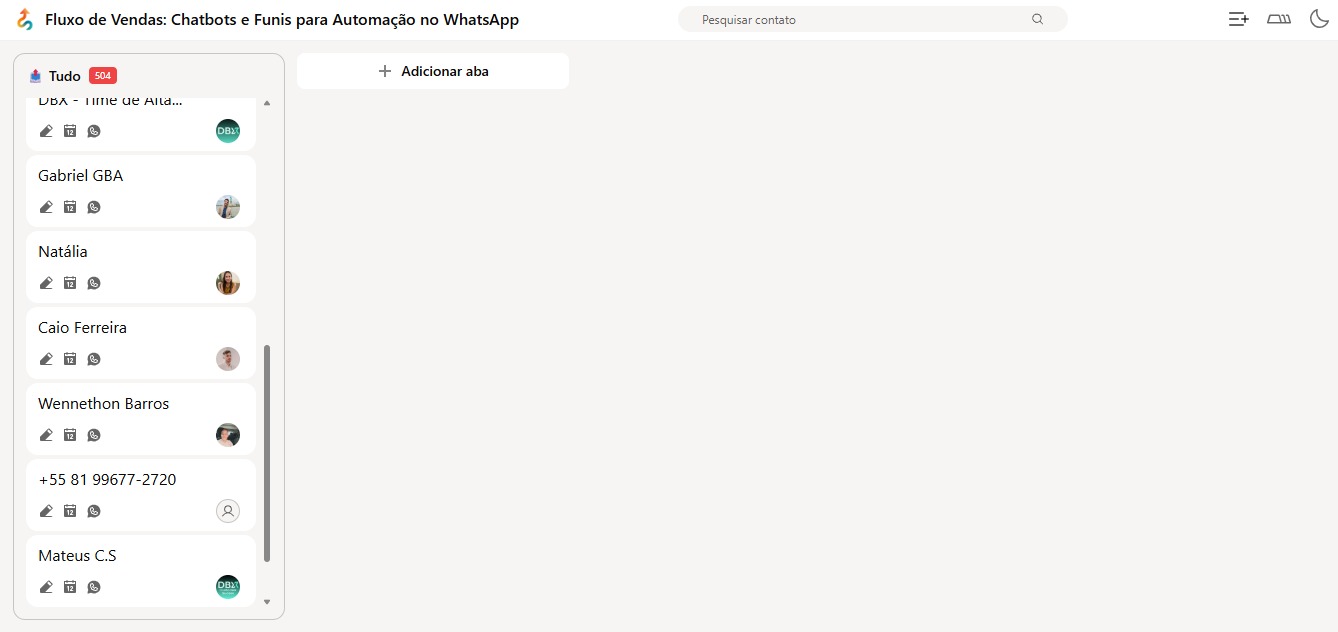Open the calendar icon on Natália's card

tap(70, 283)
